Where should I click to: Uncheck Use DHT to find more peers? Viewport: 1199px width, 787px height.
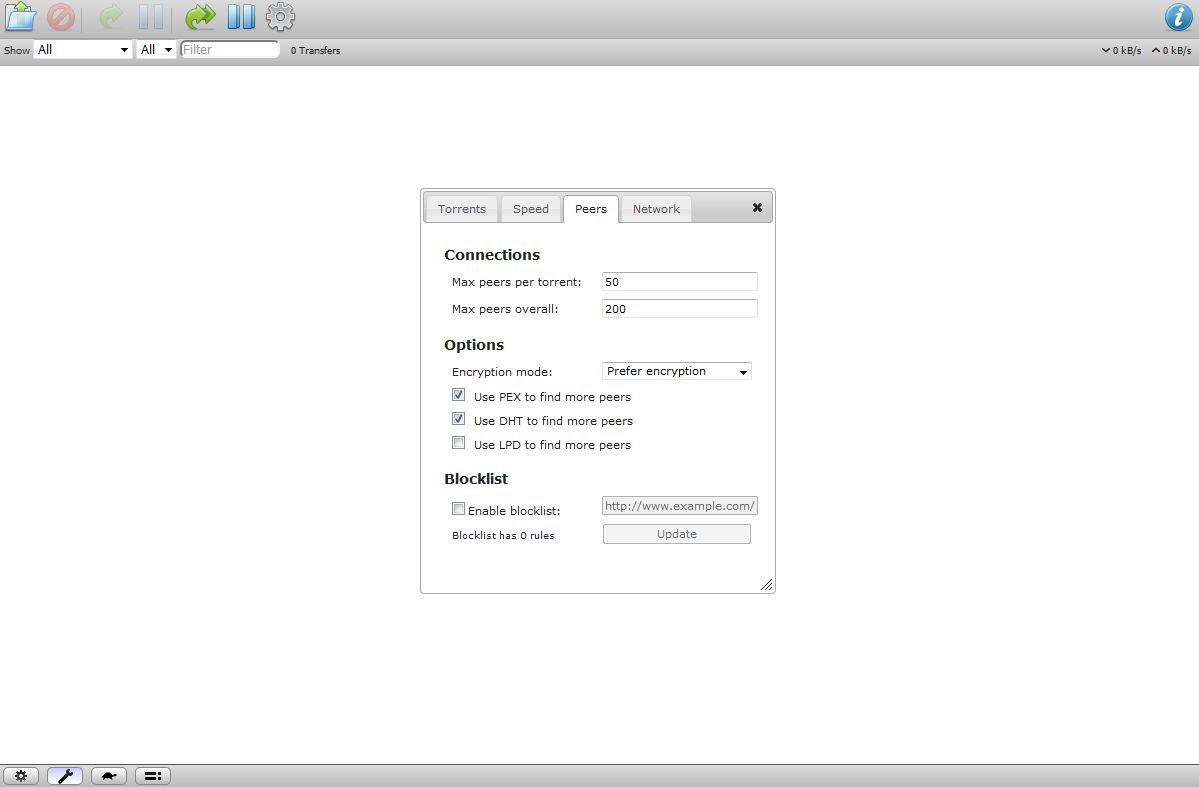(458, 418)
